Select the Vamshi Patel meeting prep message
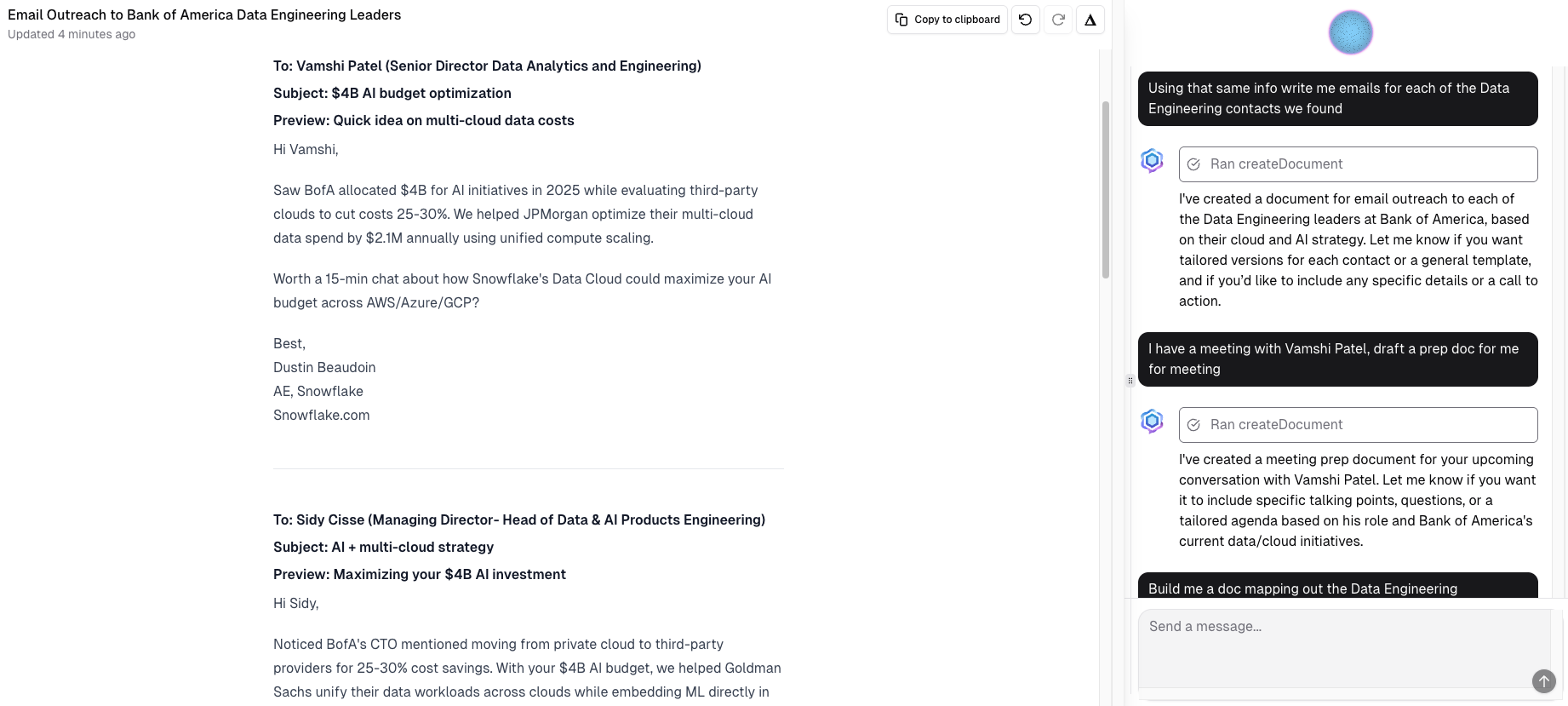 [x=1337, y=359]
